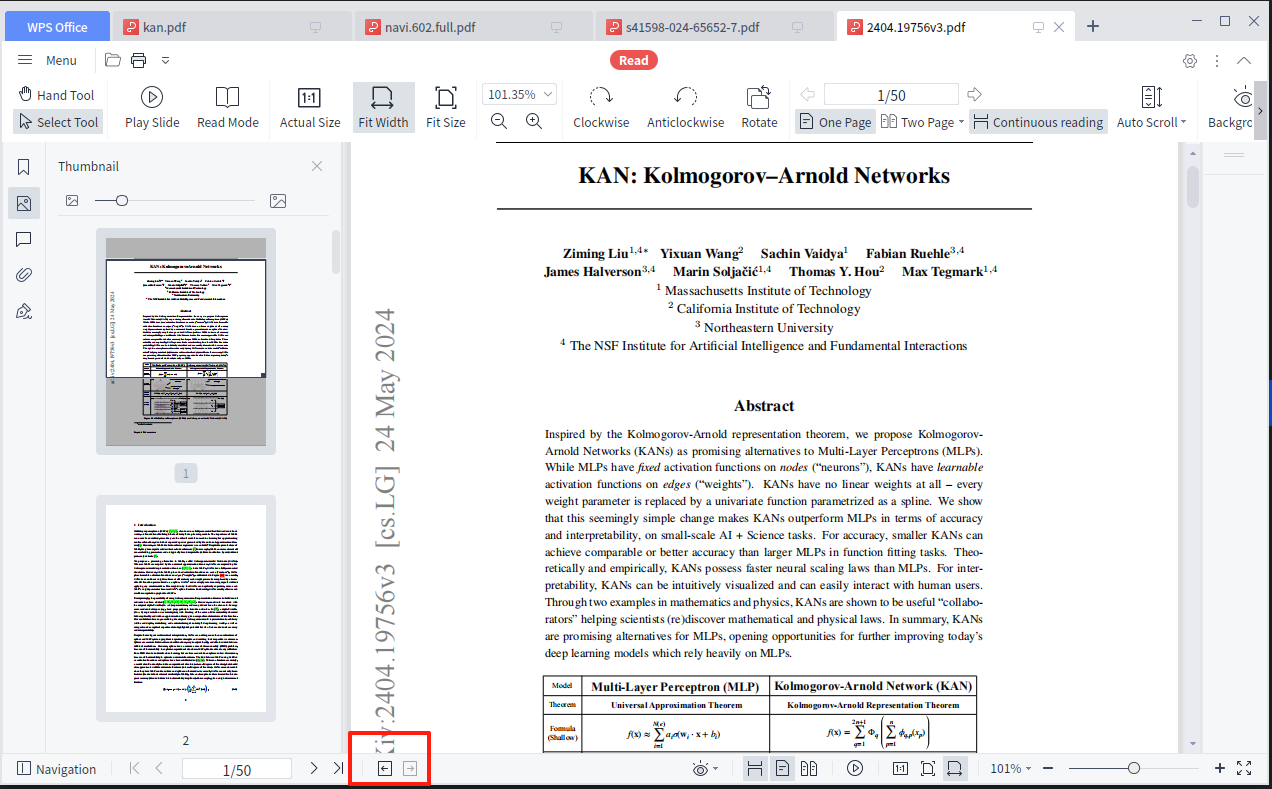This screenshot has height=789, width=1272.
Task: Collapse the ribbon with the up chevron
Action: (x=1244, y=60)
